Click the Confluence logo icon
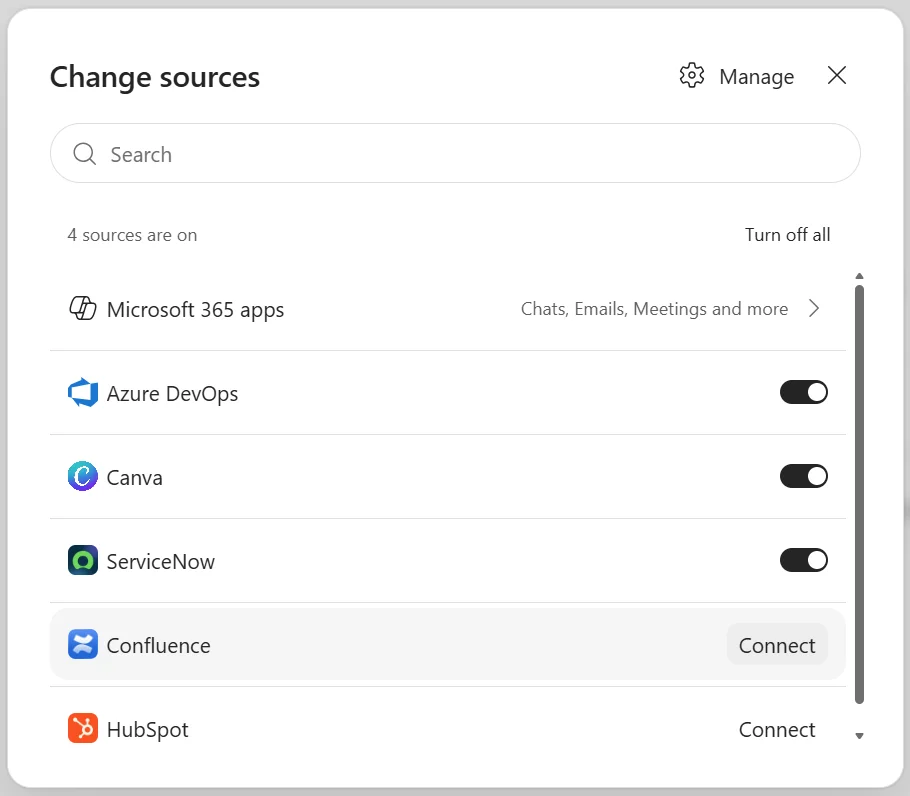This screenshot has width=910, height=796. tap(82, 645)
